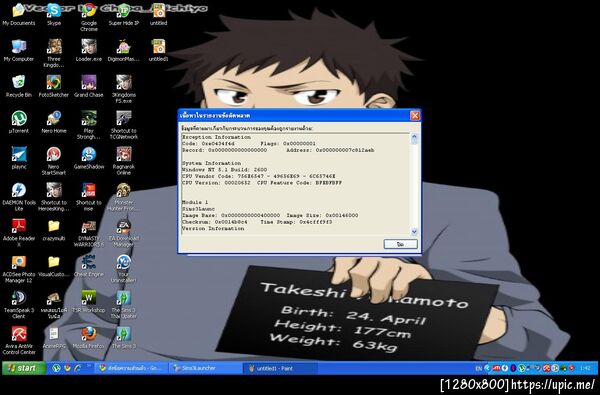Click the EN language indicator in tray
The image size is (600, 395).
(478, 368)
